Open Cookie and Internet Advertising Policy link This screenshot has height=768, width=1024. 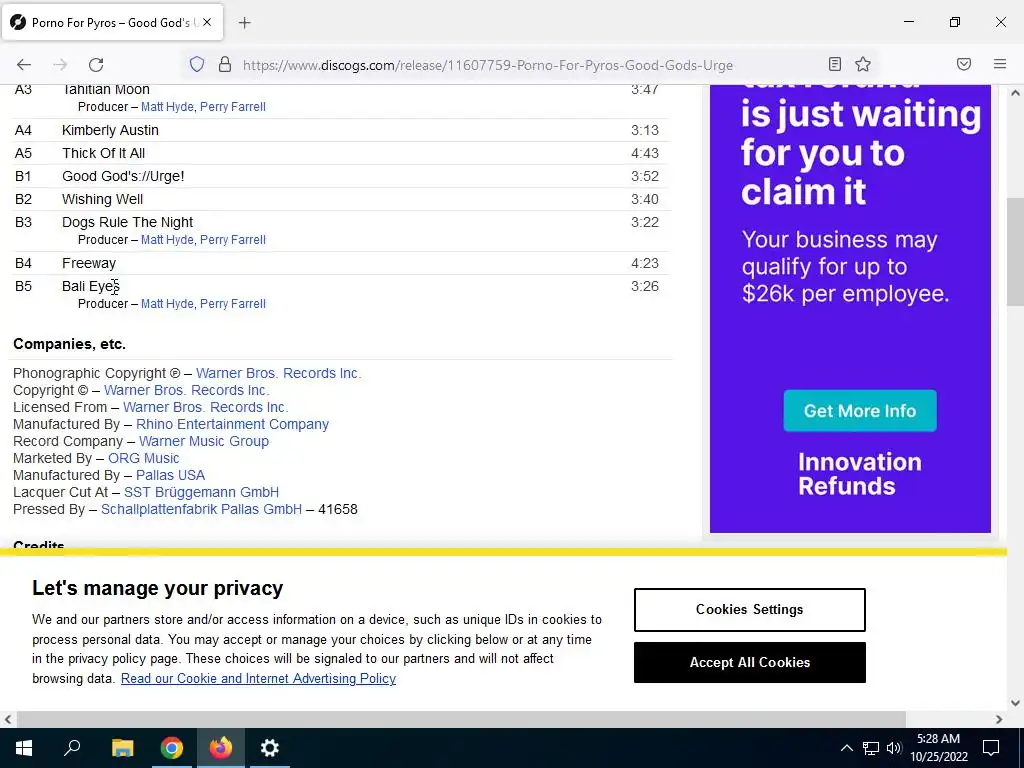click(258, 679)
